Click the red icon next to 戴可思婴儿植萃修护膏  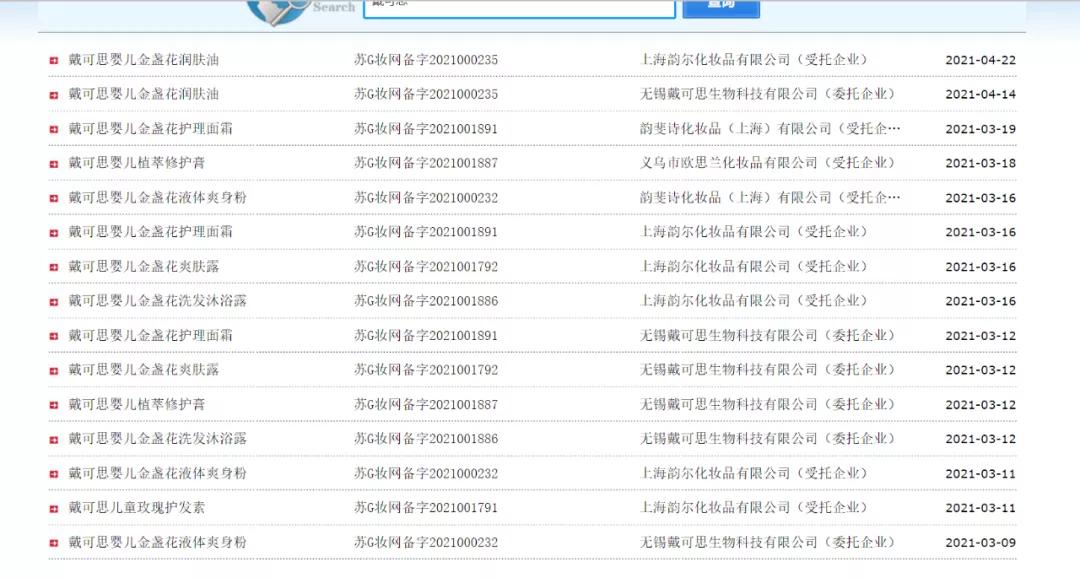click(53, 163)
